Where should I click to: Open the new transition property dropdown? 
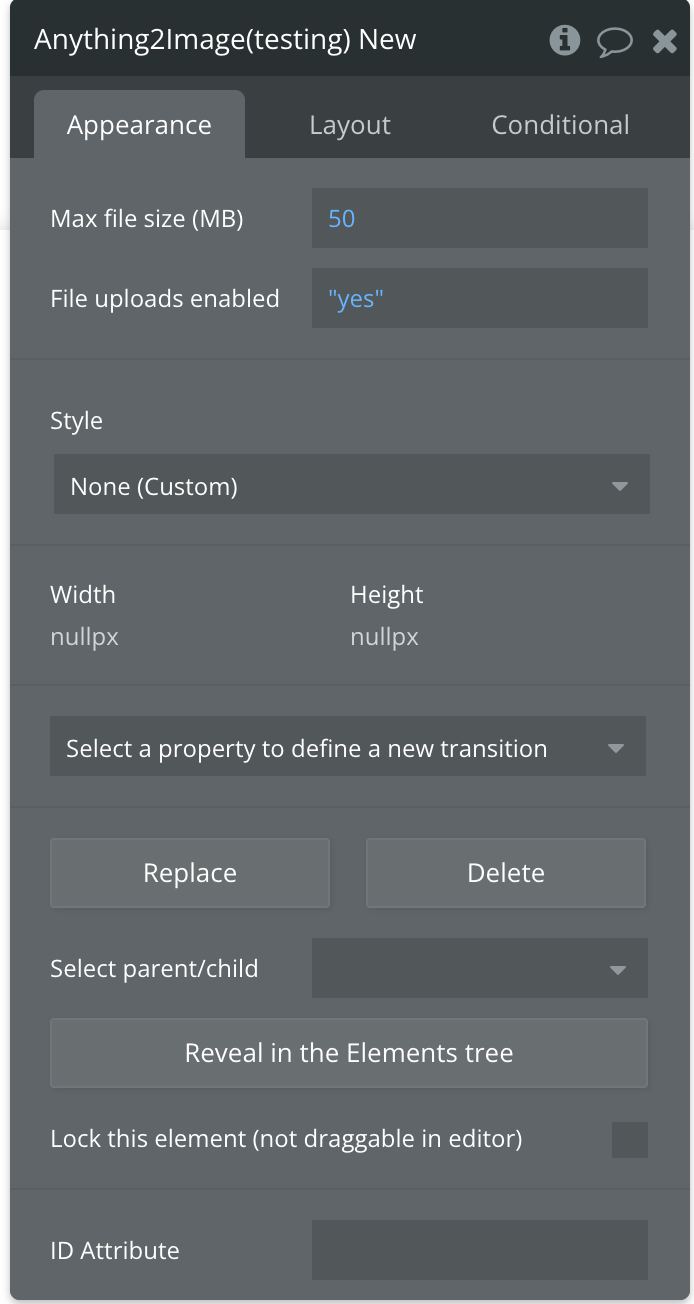pyautogui.click(x=348, y=747)
